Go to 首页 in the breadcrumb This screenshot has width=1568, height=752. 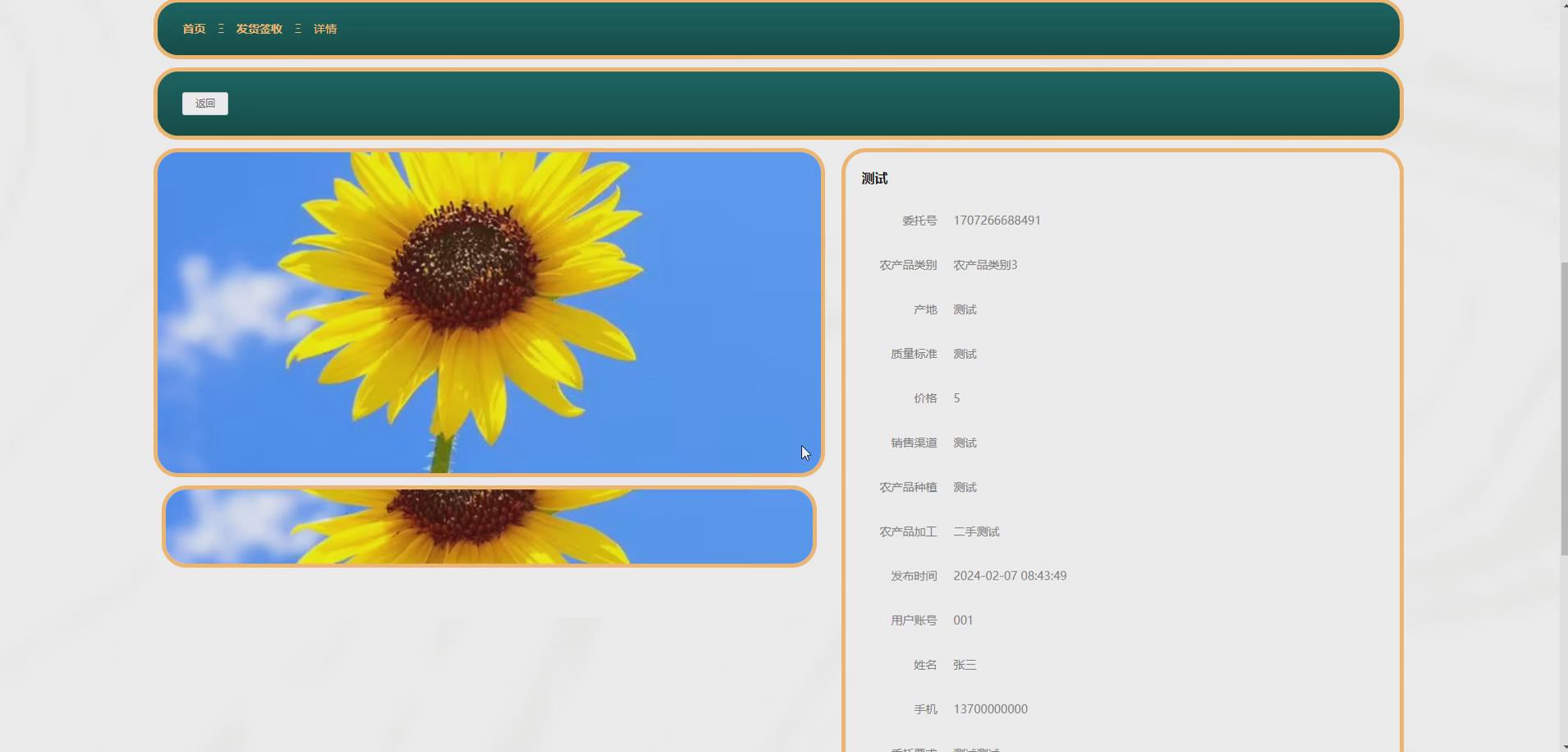(194, 29)
